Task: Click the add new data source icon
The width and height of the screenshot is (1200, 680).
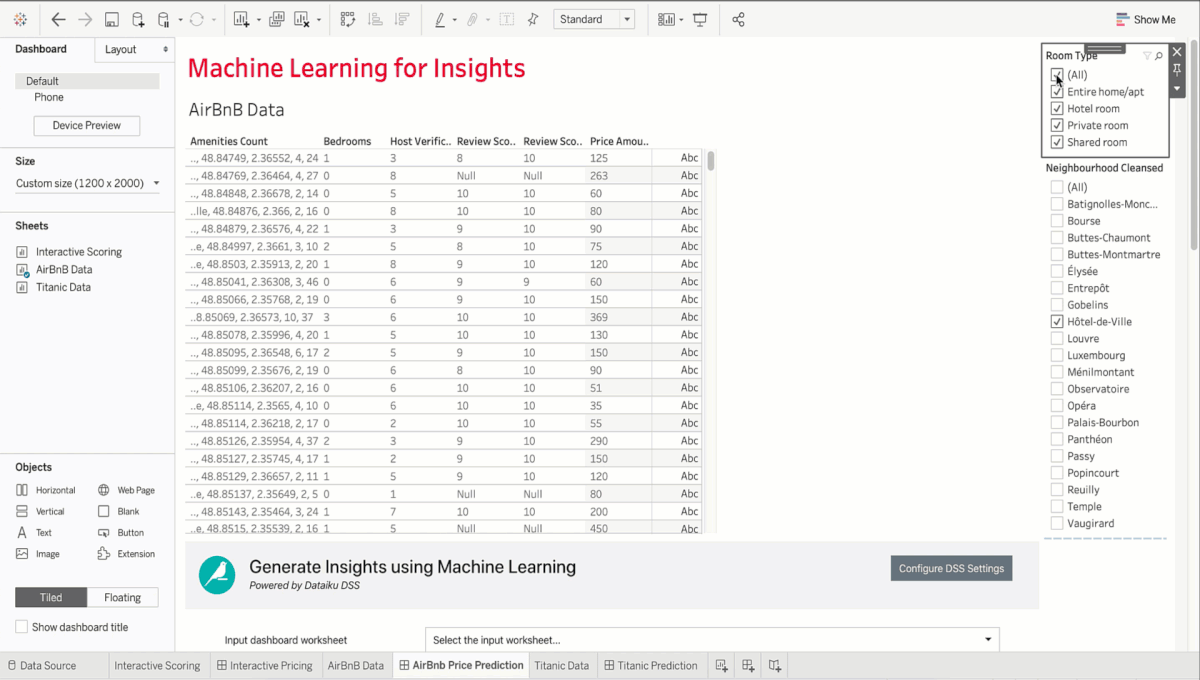Action: pyautogui.click(x=138, y=20)
